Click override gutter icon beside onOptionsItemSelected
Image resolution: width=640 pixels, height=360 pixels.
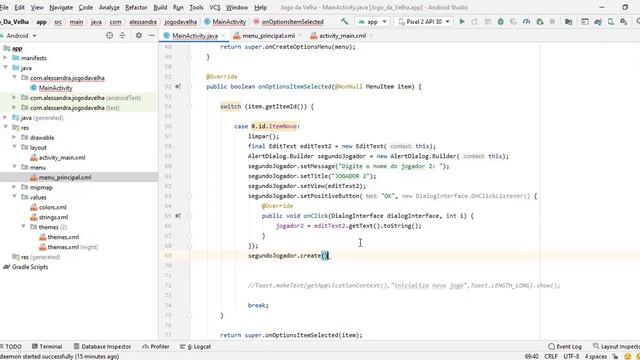178,87
